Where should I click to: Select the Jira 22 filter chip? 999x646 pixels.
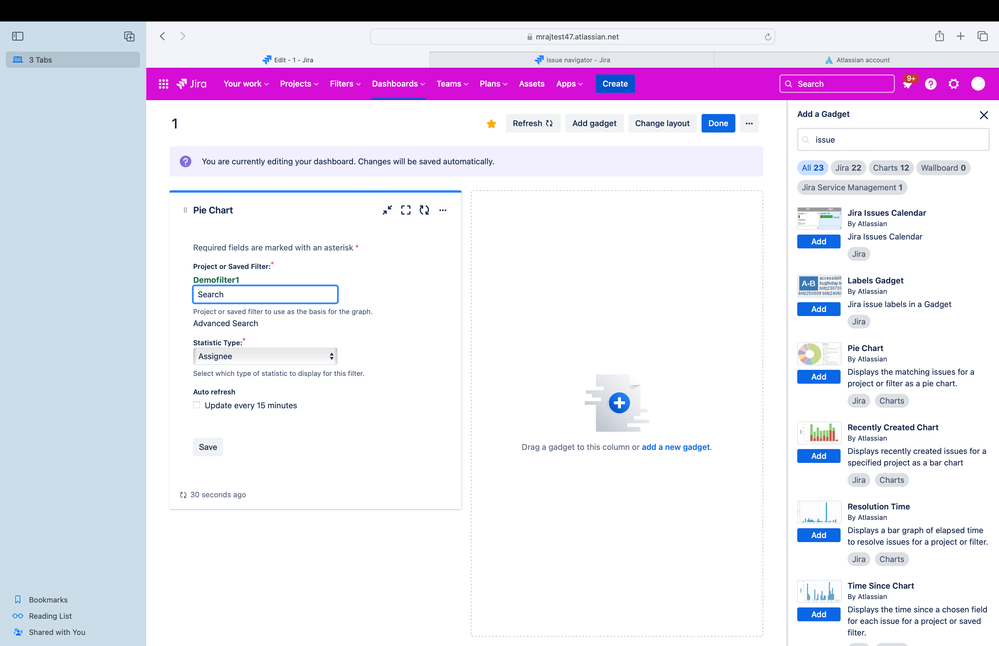[848, 168]
